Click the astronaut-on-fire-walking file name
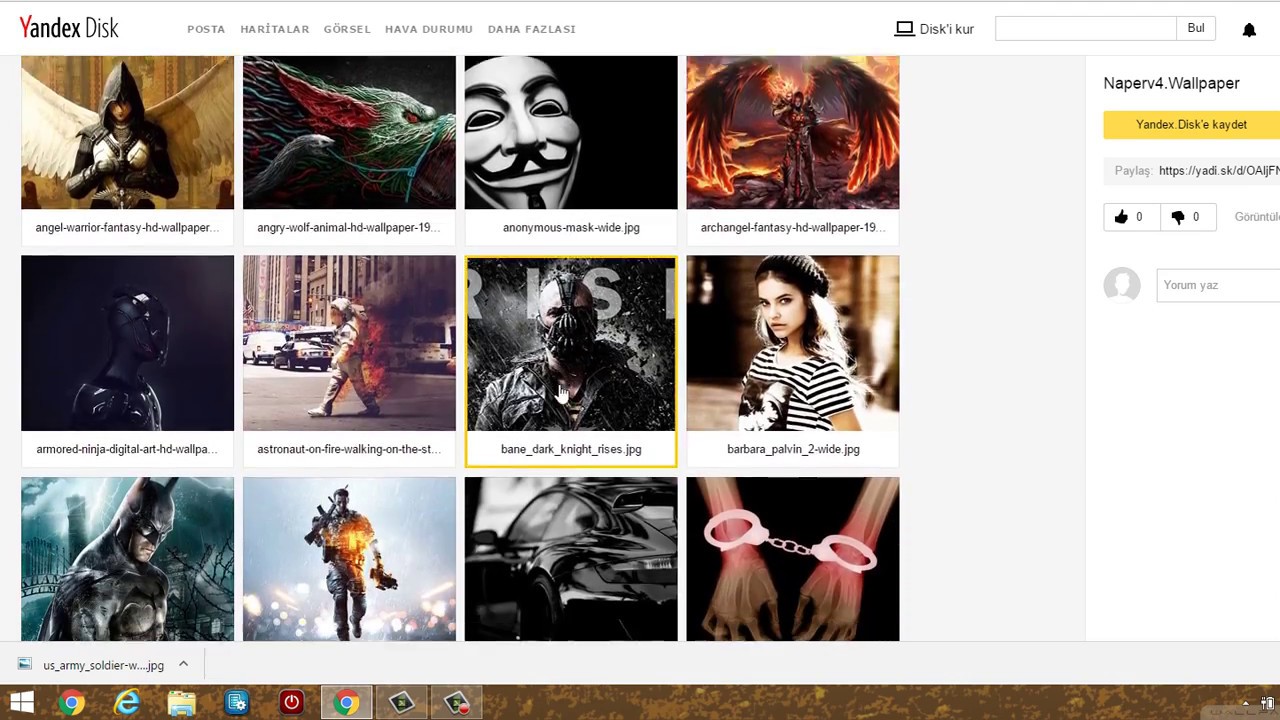This screenshot has width=1280, height=720. [x=349, y=449]
